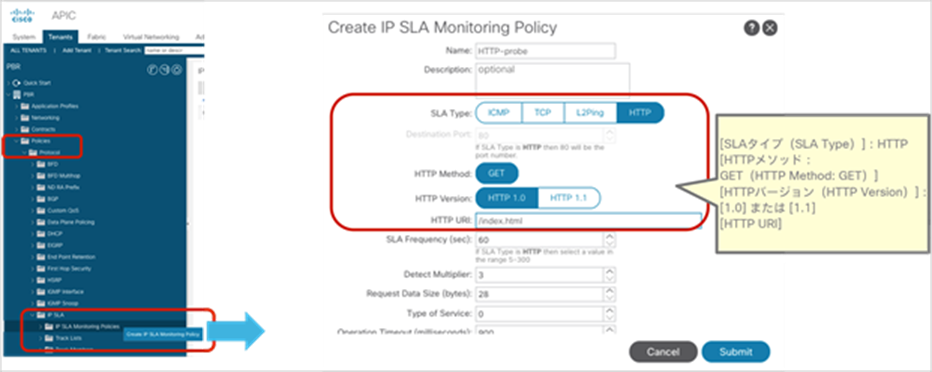Click the PBR tenant icon in the tree

pyautogui.click(x=16, y=94)
